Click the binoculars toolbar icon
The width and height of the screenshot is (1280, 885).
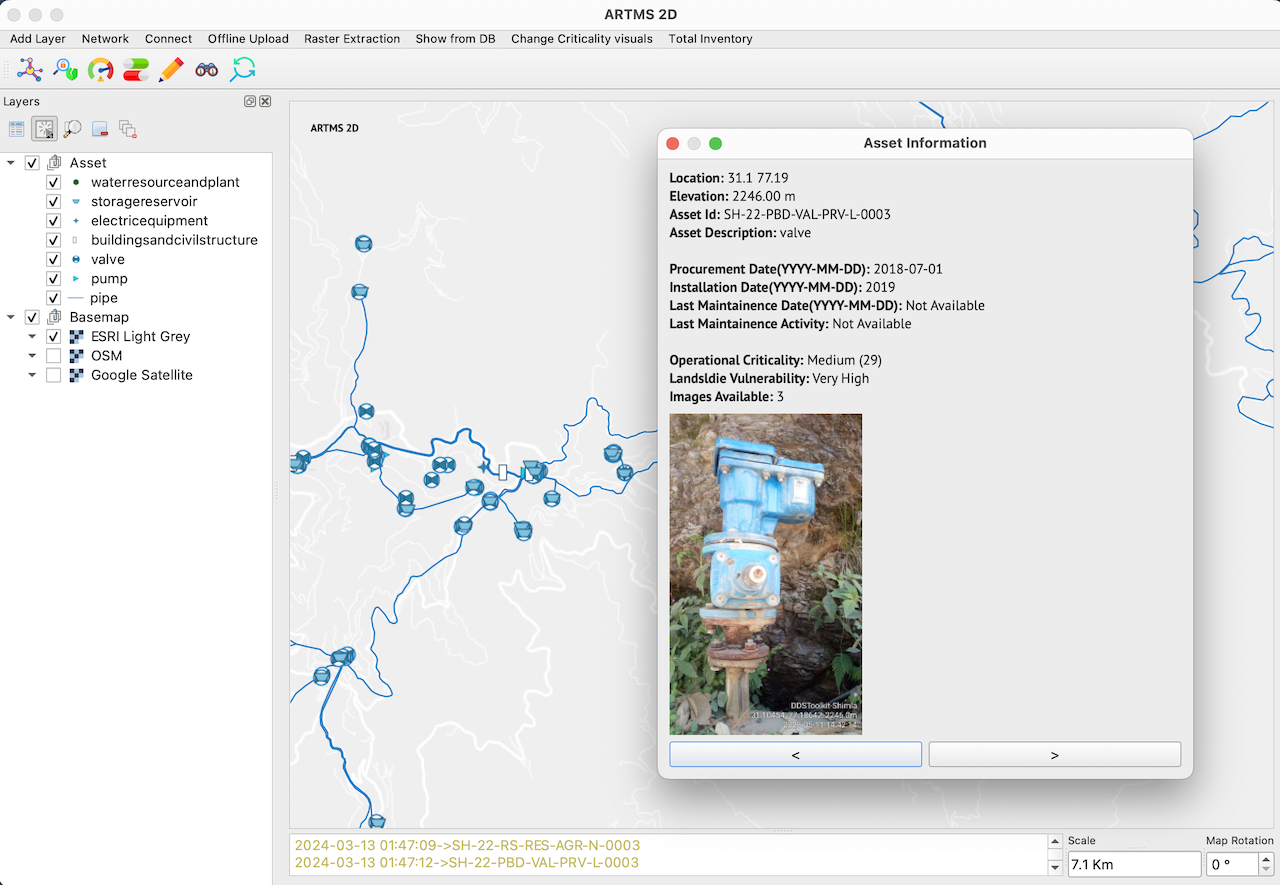(207, 70)
